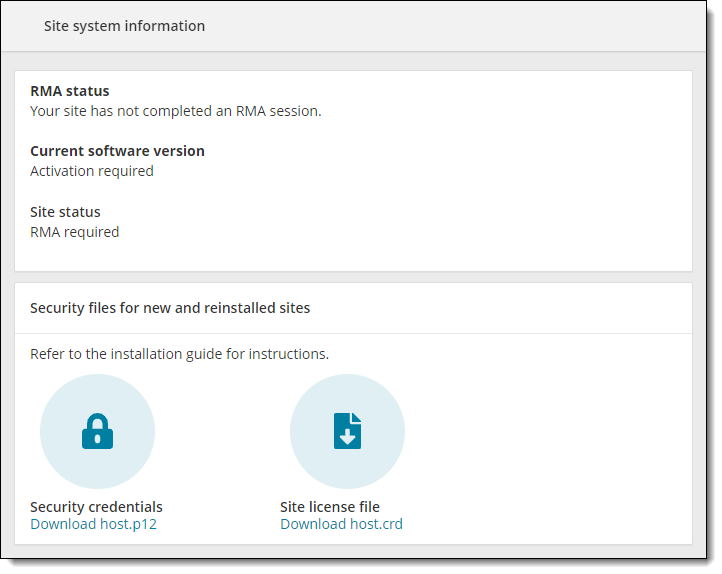Select the Current software version heading
The width and height of the screenshot is (722, 574).
click(117, 151)
